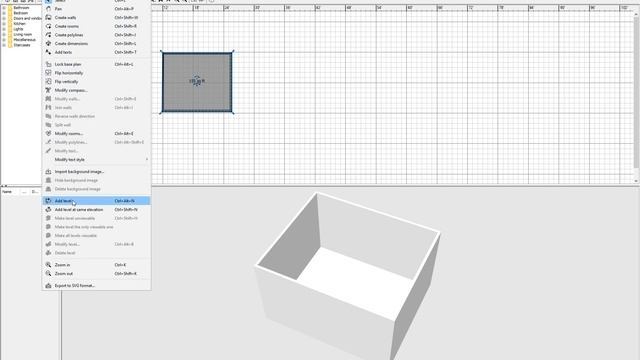Viewport: 640px width, 360px height.
Task: Click the greyed Split wall icon
Action: 48,125
